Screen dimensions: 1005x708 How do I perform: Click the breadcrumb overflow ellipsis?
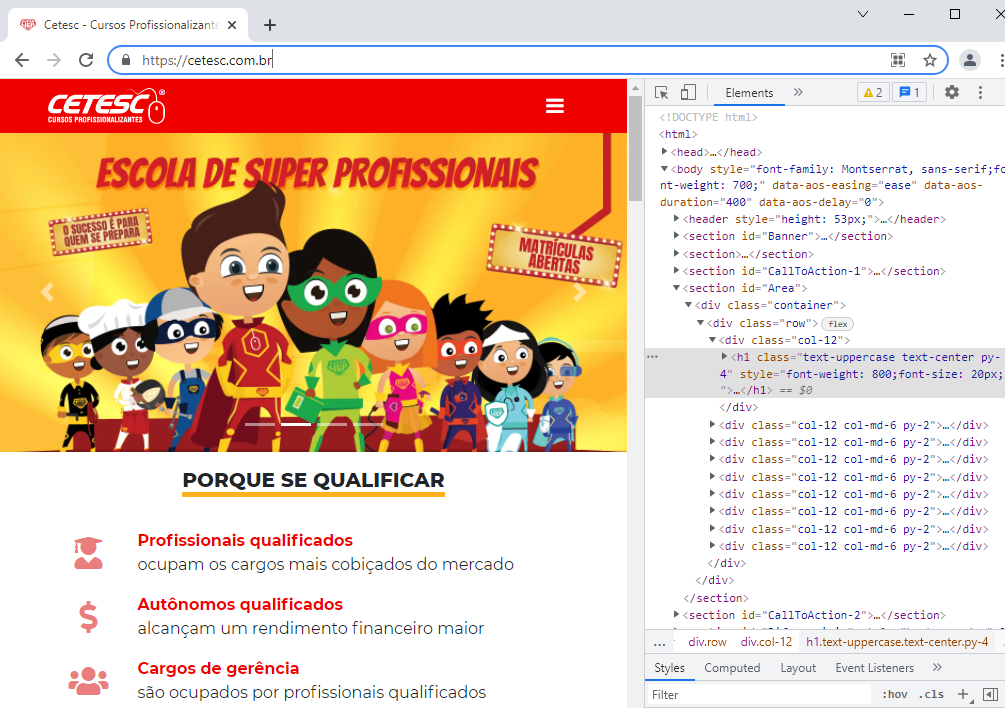(660, 642)
